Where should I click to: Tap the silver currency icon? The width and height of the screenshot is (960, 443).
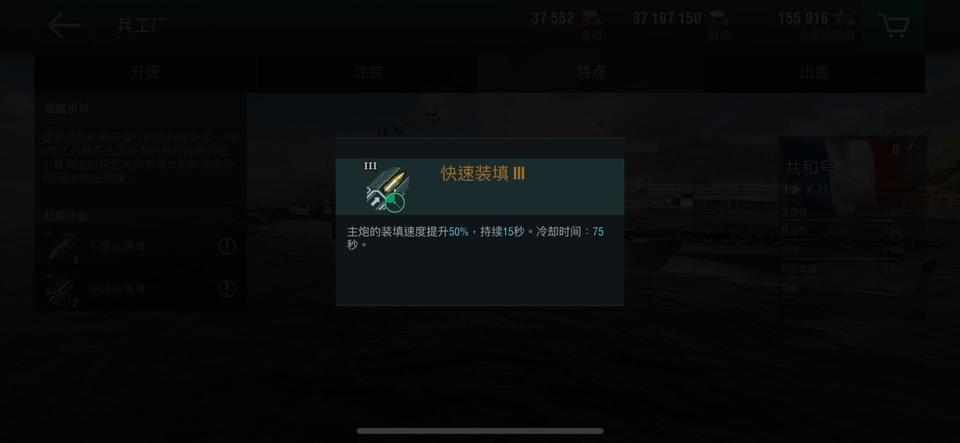[719, 17]
